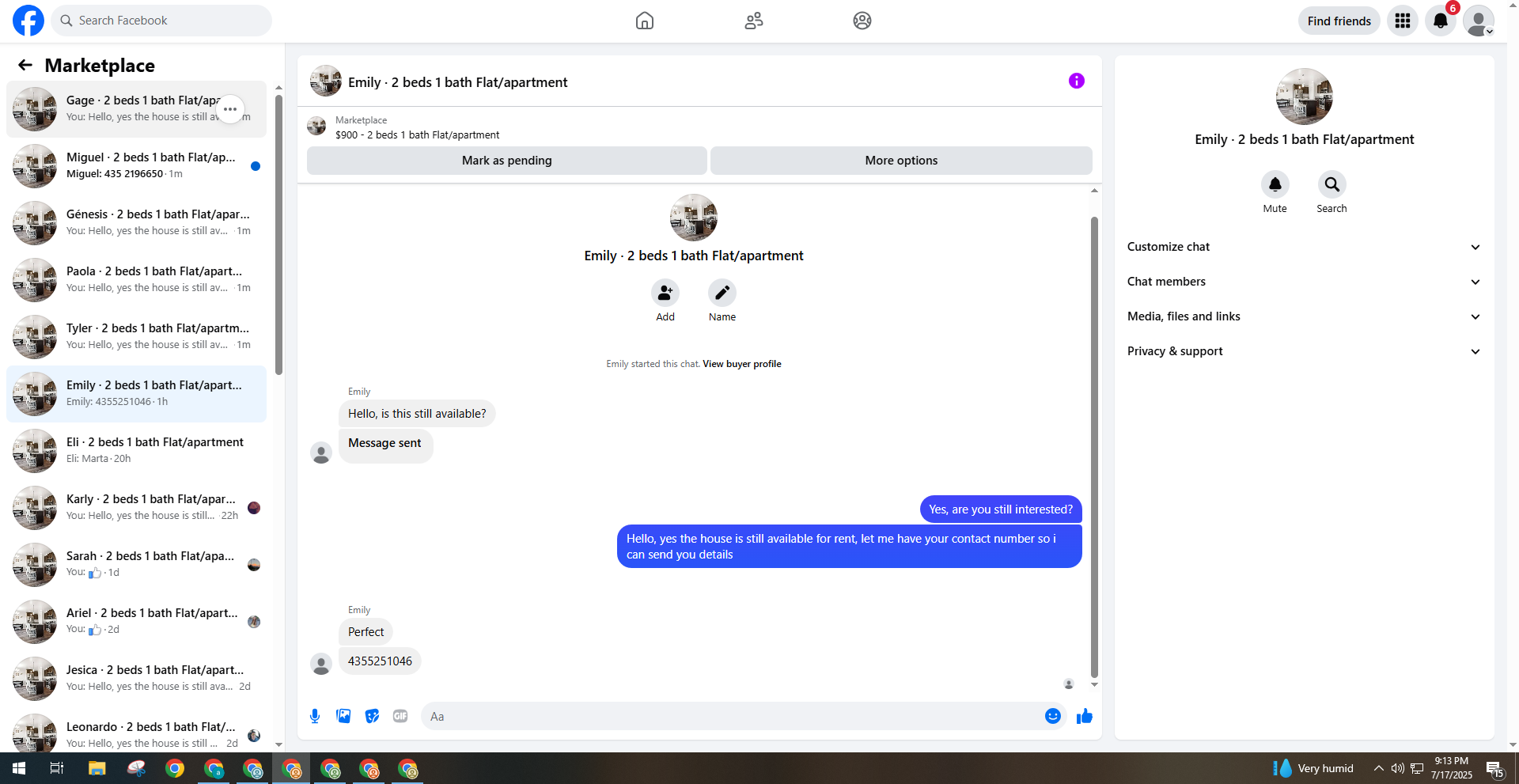Click the chat messages scrollbar
1519x784 pixels.
(1095, 447)
